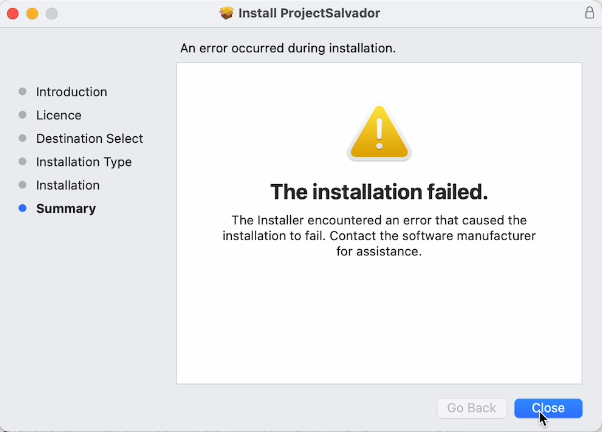Click the grey bullet beside Introduction
Viewport: 602px width, 432px height.
click(x=22, y=92)
